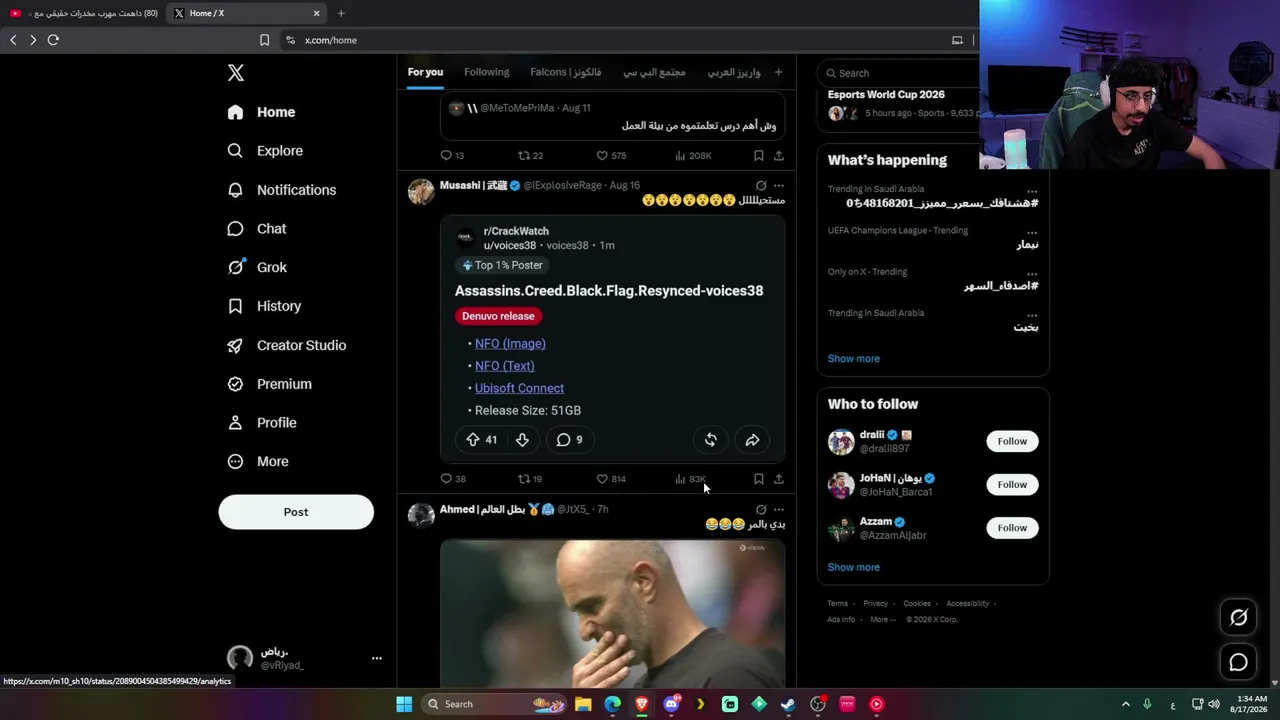Go to Explore in the sidebar
Image resolution: width=1280 pixels, height=720 pixels.
(x=265, y=151)
